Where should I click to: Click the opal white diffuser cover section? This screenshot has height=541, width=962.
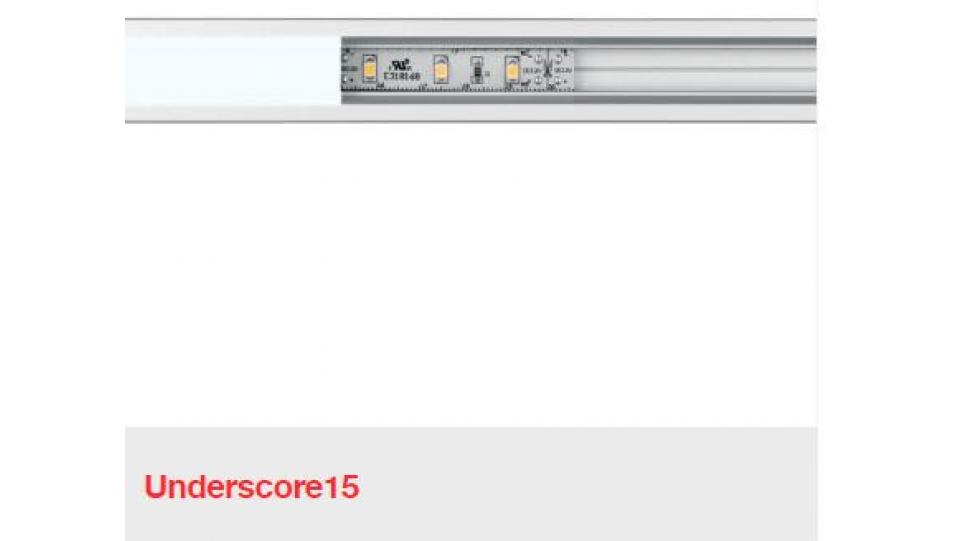click(x=233, y=71)
